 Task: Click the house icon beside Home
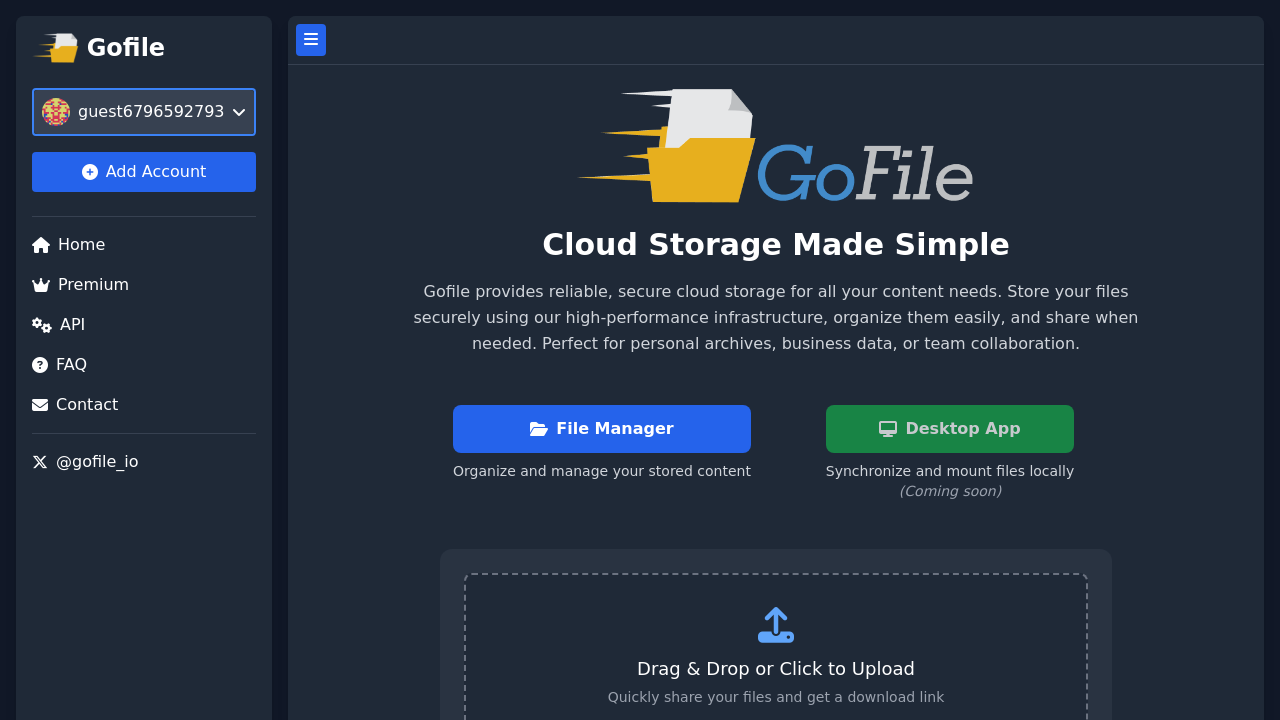point(41,245)
